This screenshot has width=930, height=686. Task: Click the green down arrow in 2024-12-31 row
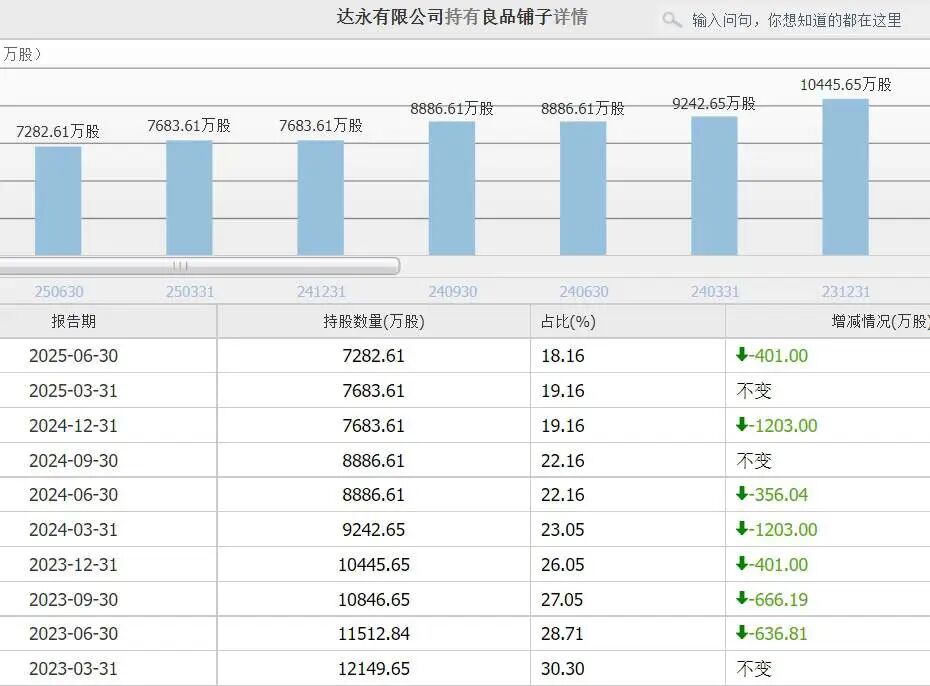pos(742,425)
